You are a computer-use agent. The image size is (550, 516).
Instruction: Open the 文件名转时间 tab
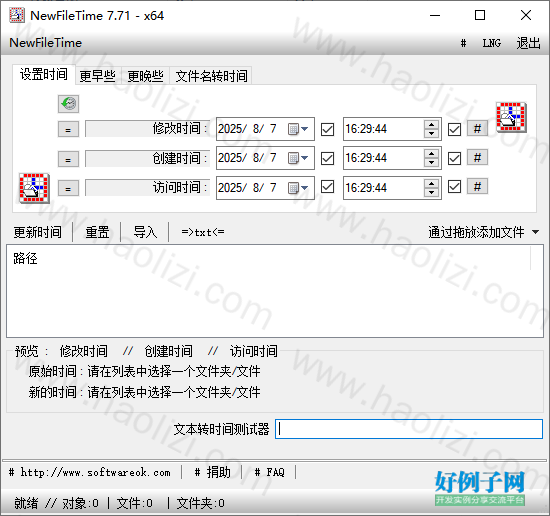click(x=211, y=76)
